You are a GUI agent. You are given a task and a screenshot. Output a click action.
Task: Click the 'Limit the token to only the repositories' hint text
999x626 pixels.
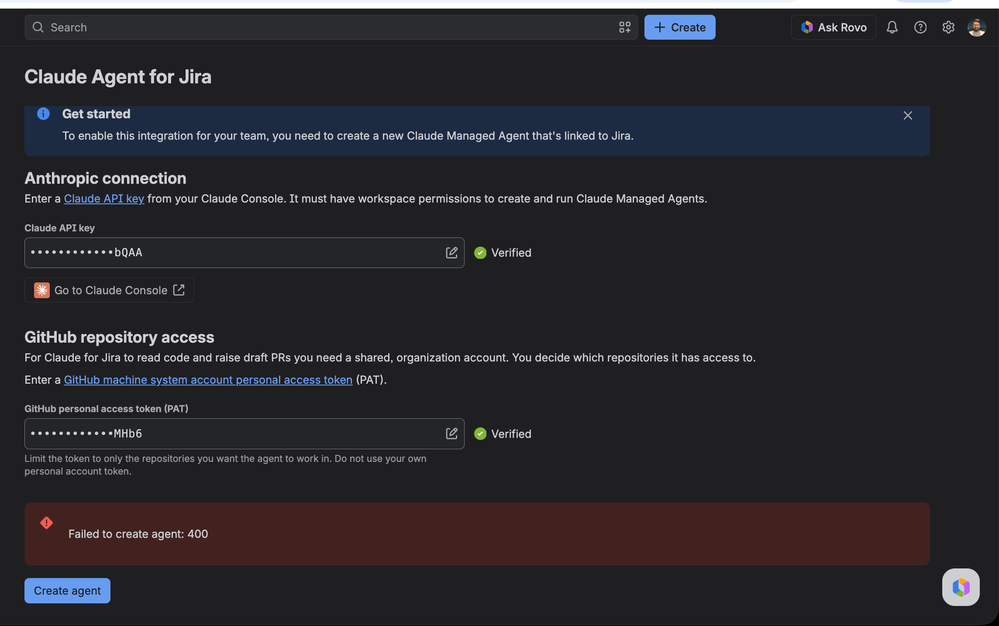[226, 465]
